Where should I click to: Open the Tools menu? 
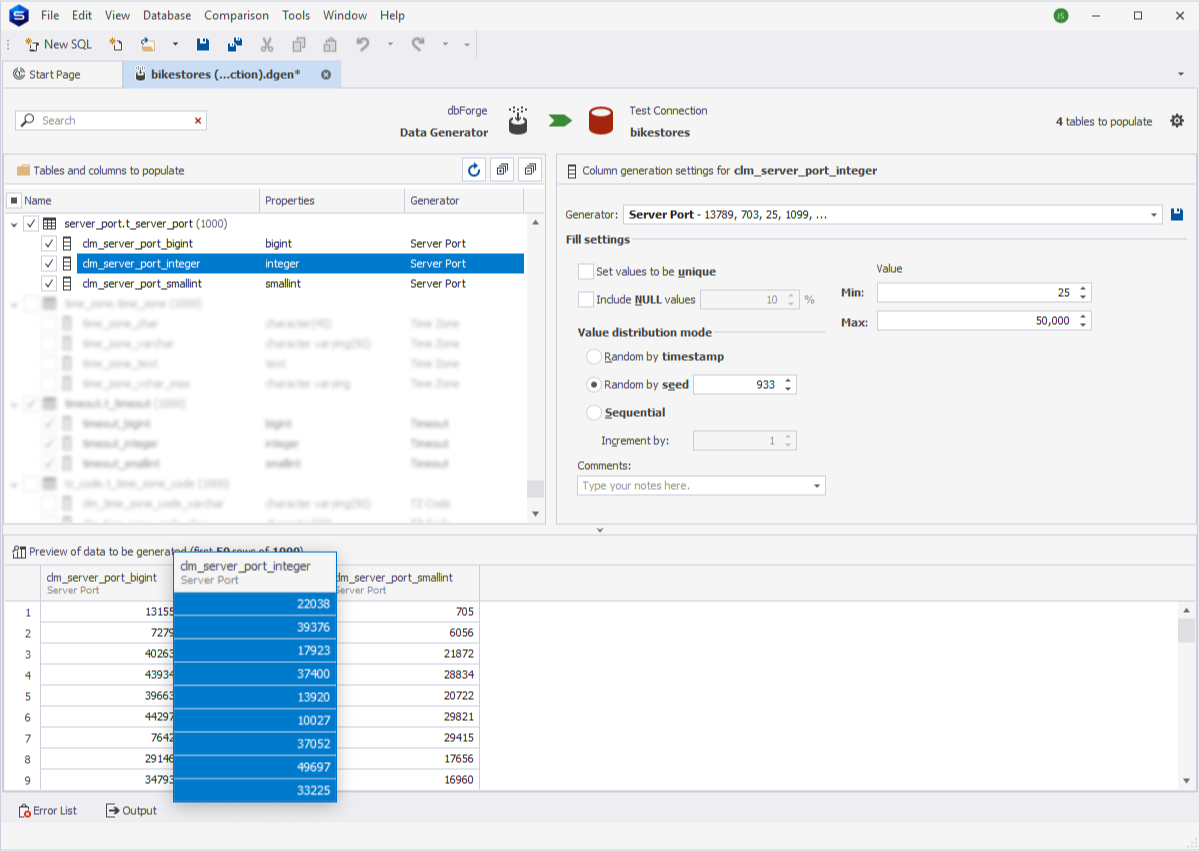(296, 15)
